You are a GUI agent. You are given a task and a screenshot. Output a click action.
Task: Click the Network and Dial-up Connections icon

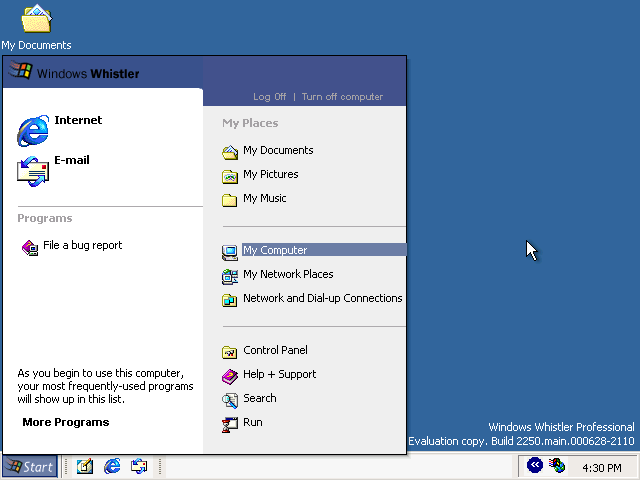(x=230, y=300)
